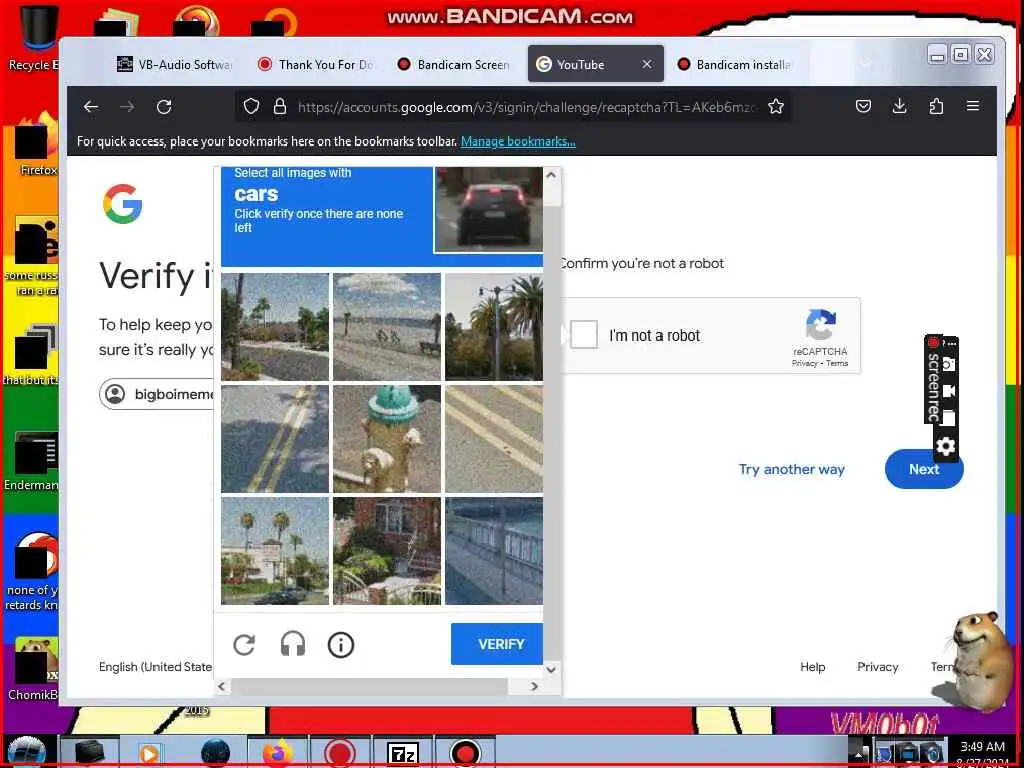Click captcha scroll up arrow

(x=551, y=175)
